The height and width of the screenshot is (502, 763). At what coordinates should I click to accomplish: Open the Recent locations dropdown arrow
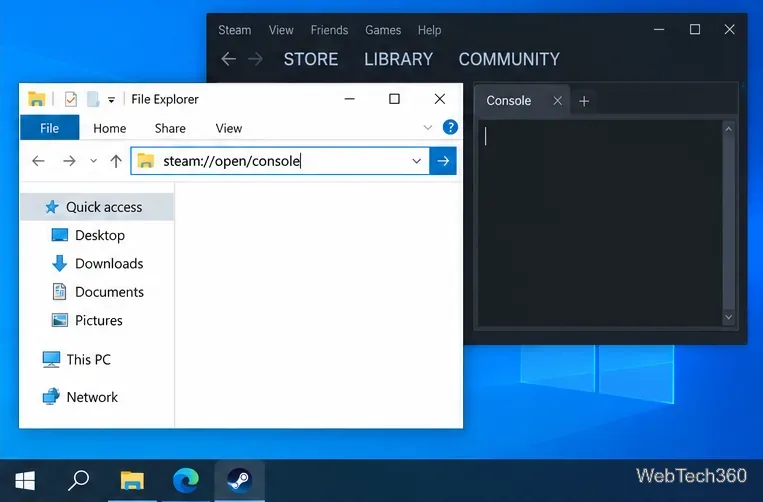click(93, 161)
